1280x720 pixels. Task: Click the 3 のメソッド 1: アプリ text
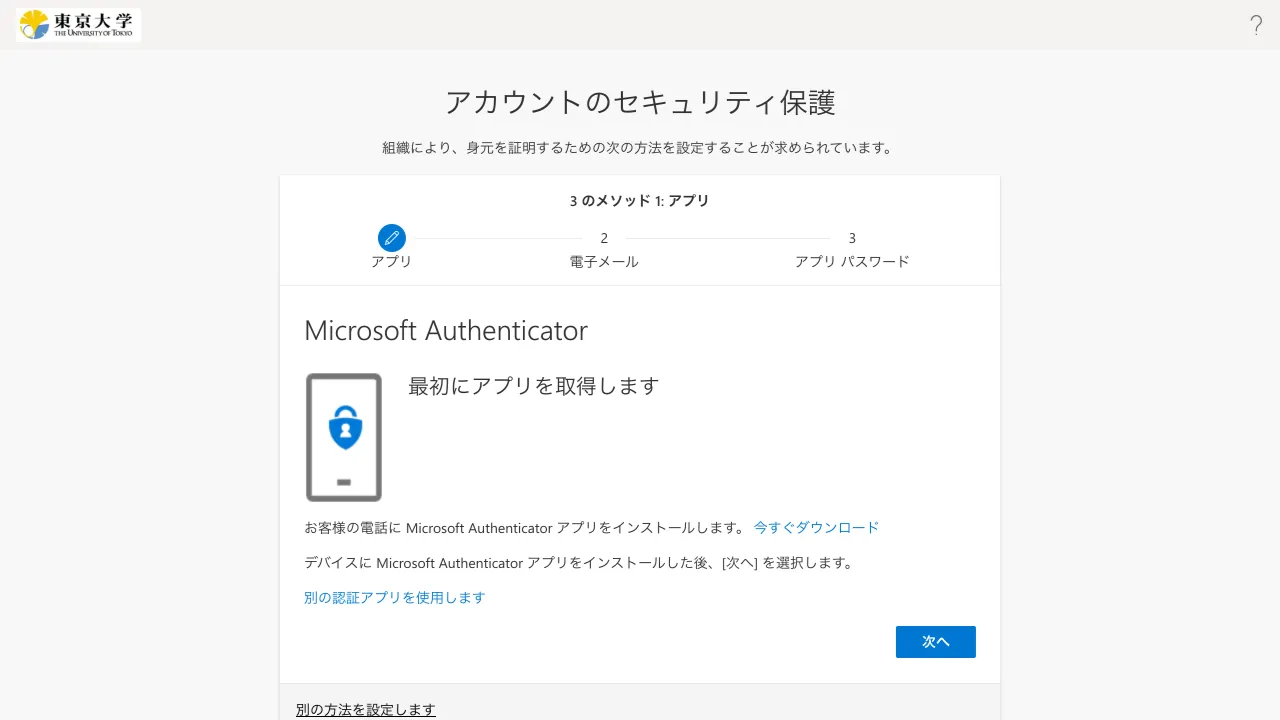pyautogui.click(x=639, y=201)
